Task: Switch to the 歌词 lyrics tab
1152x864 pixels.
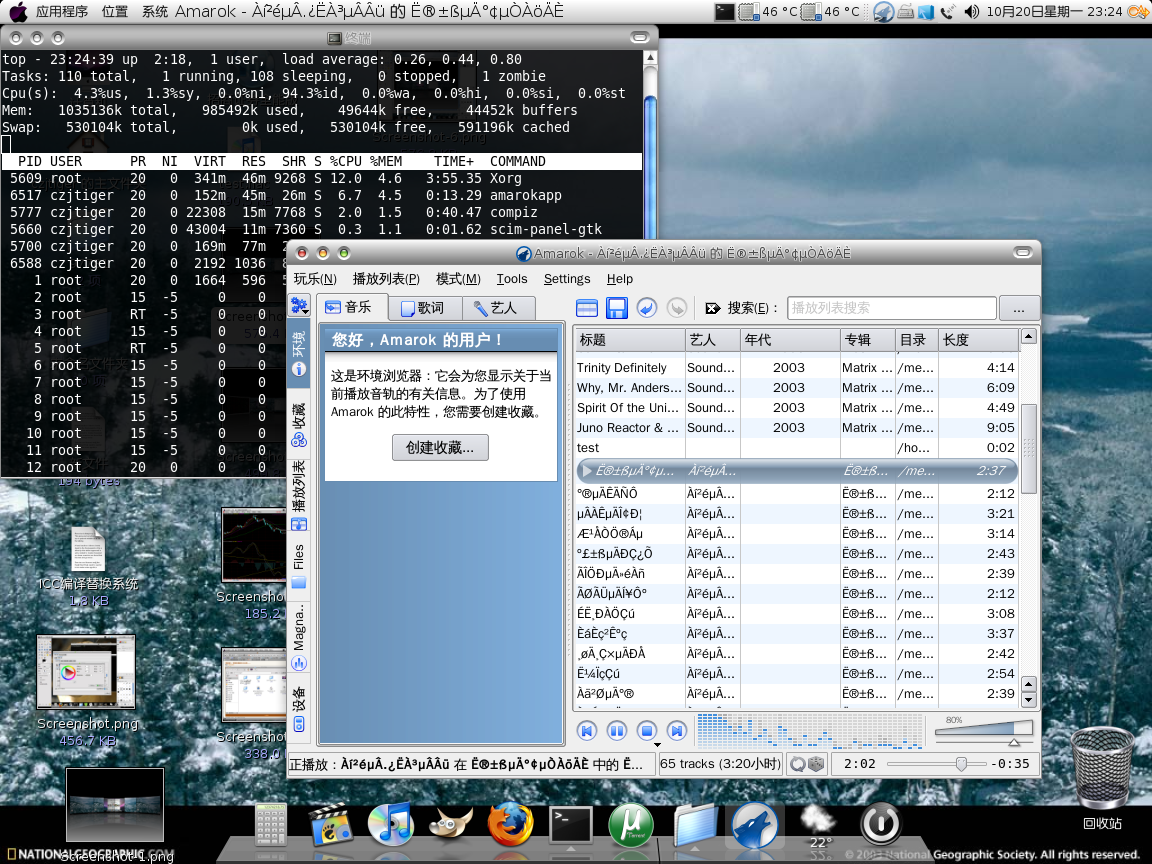Action: coord(424,309)
